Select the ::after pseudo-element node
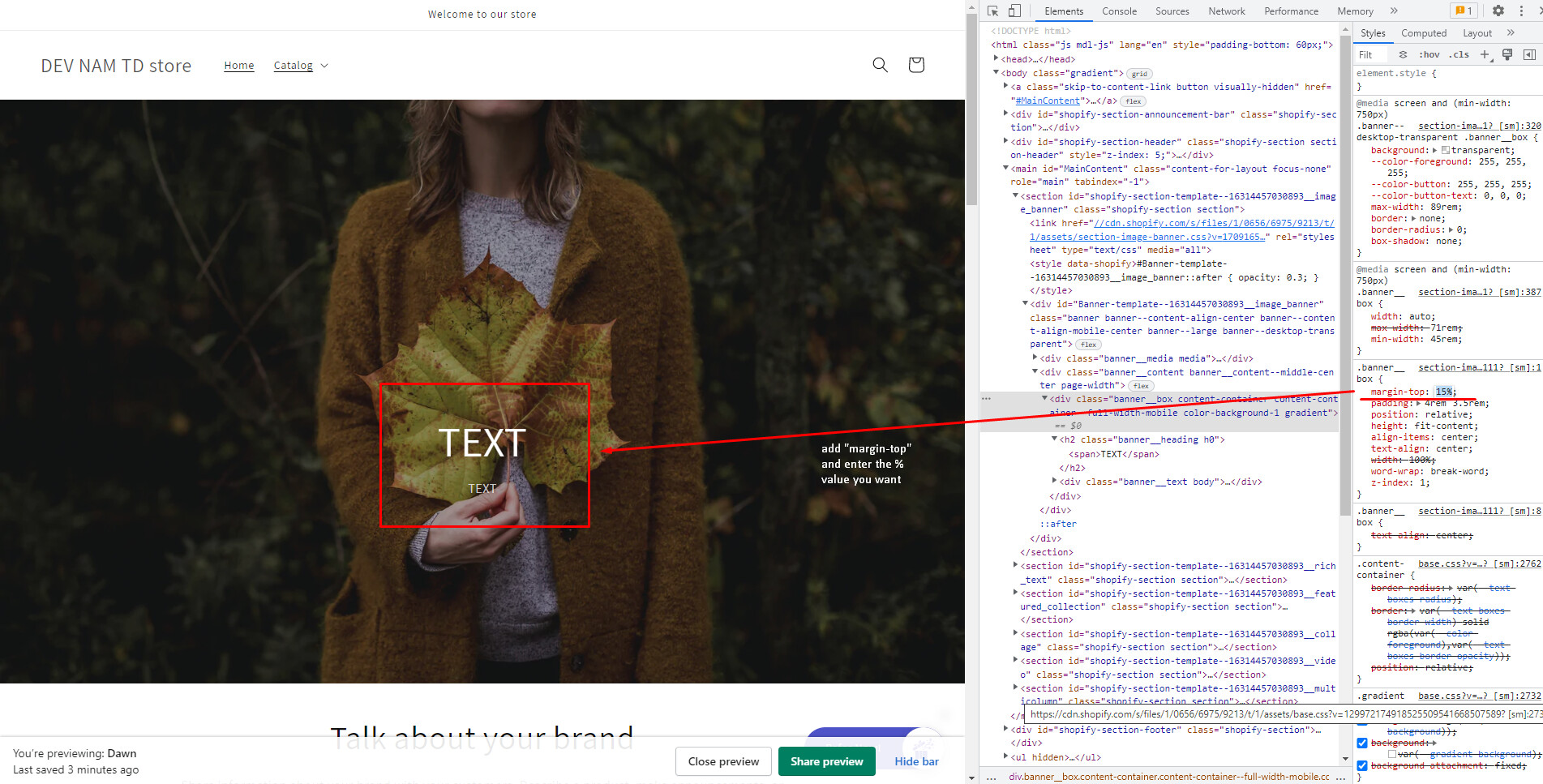Viewport: 1543px width, 784px height. tap(1058, 524)
